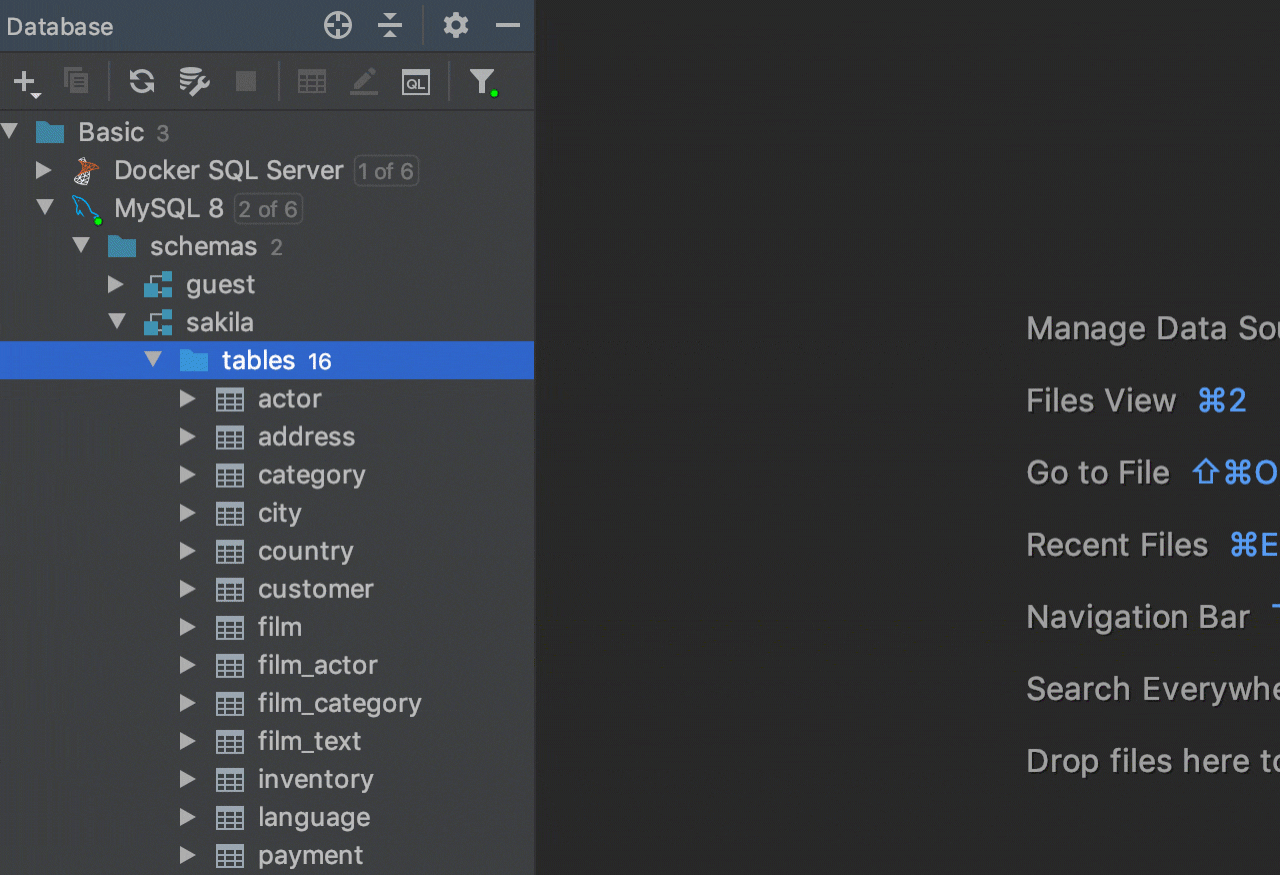Open Database panel gear settings
This screenshot has width=1280, height=875.
point(456,26)
